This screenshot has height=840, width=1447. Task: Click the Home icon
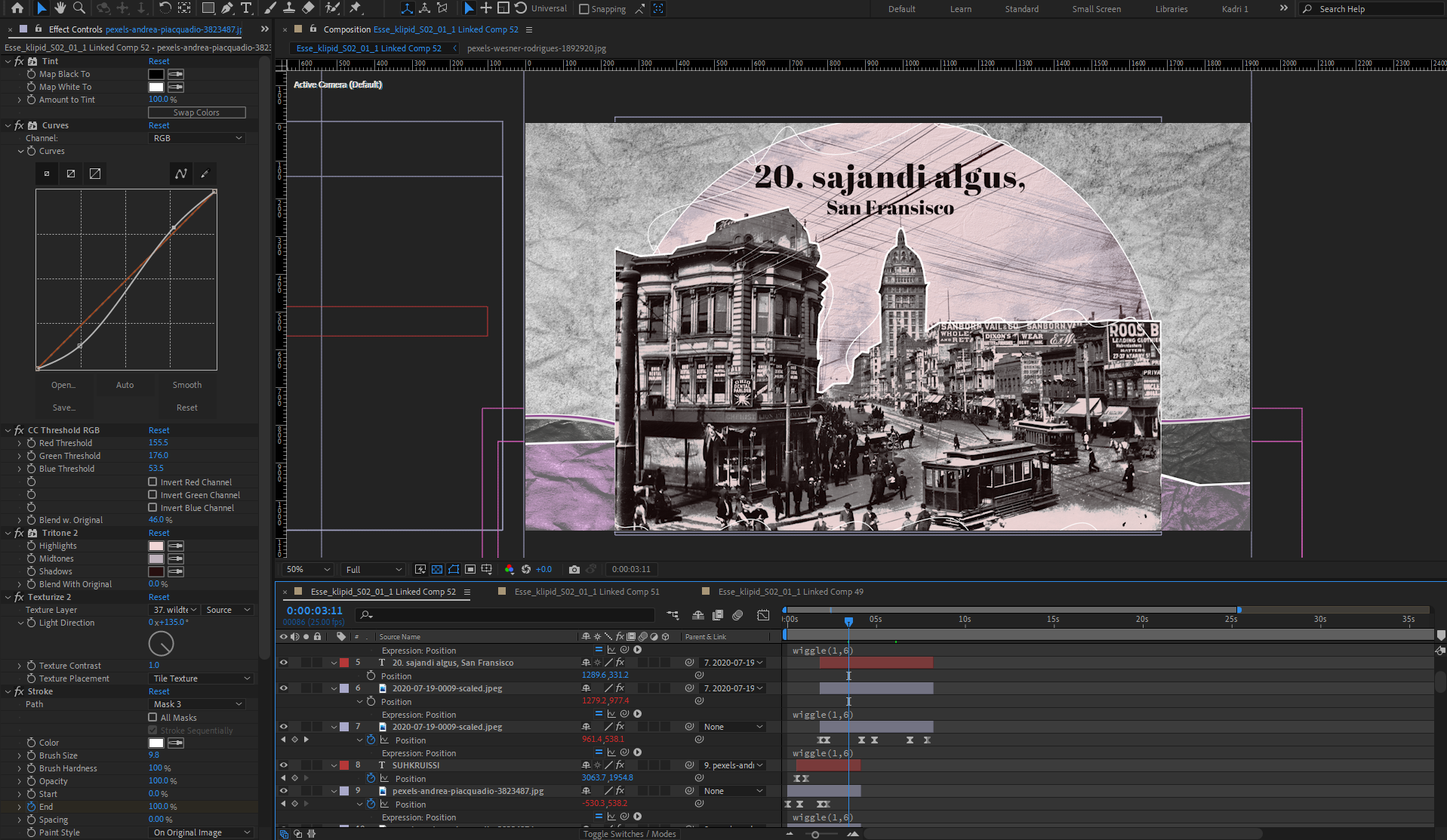click(x=17, y=8)
